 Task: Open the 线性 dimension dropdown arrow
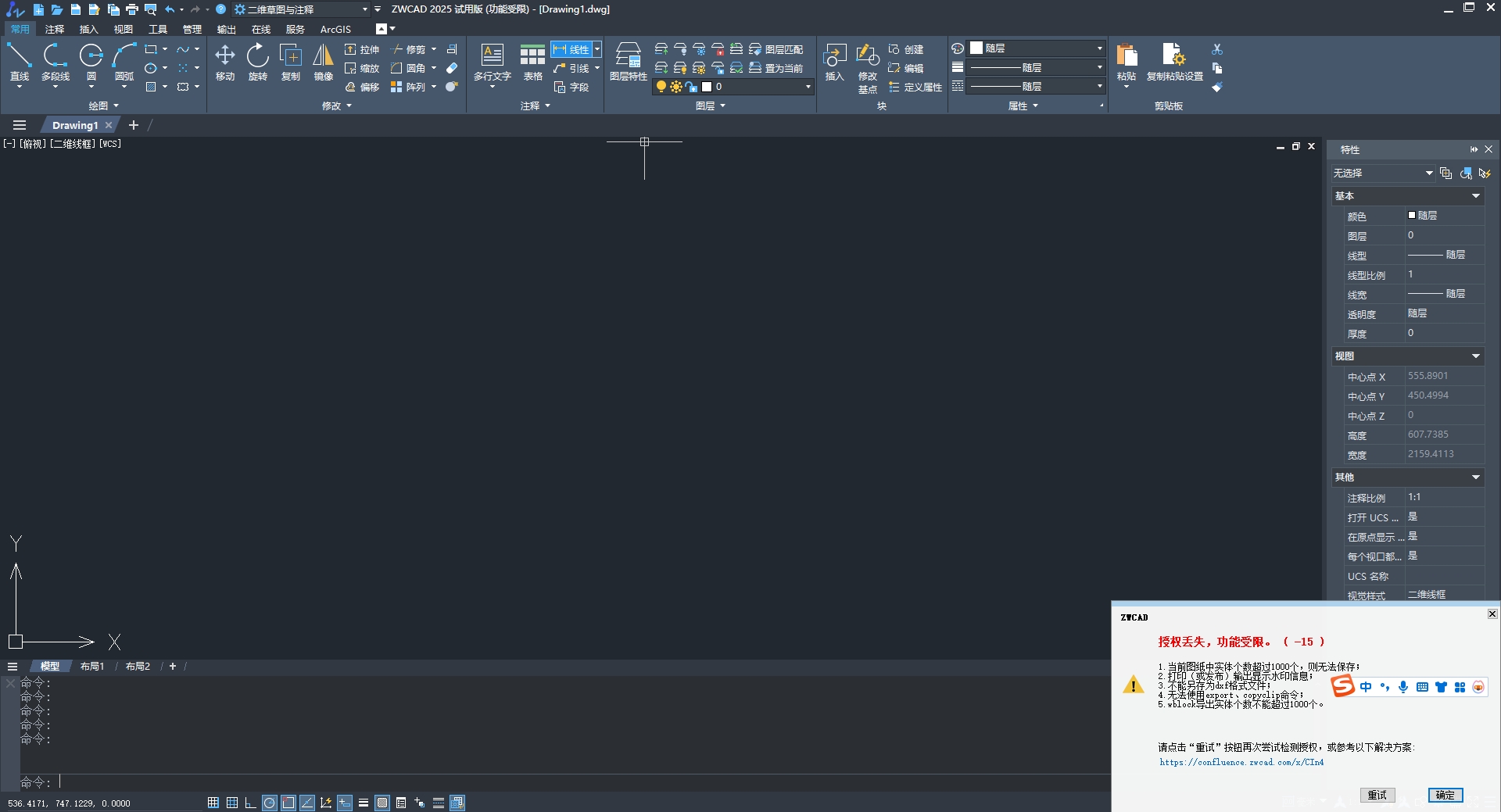coord(597,49)
